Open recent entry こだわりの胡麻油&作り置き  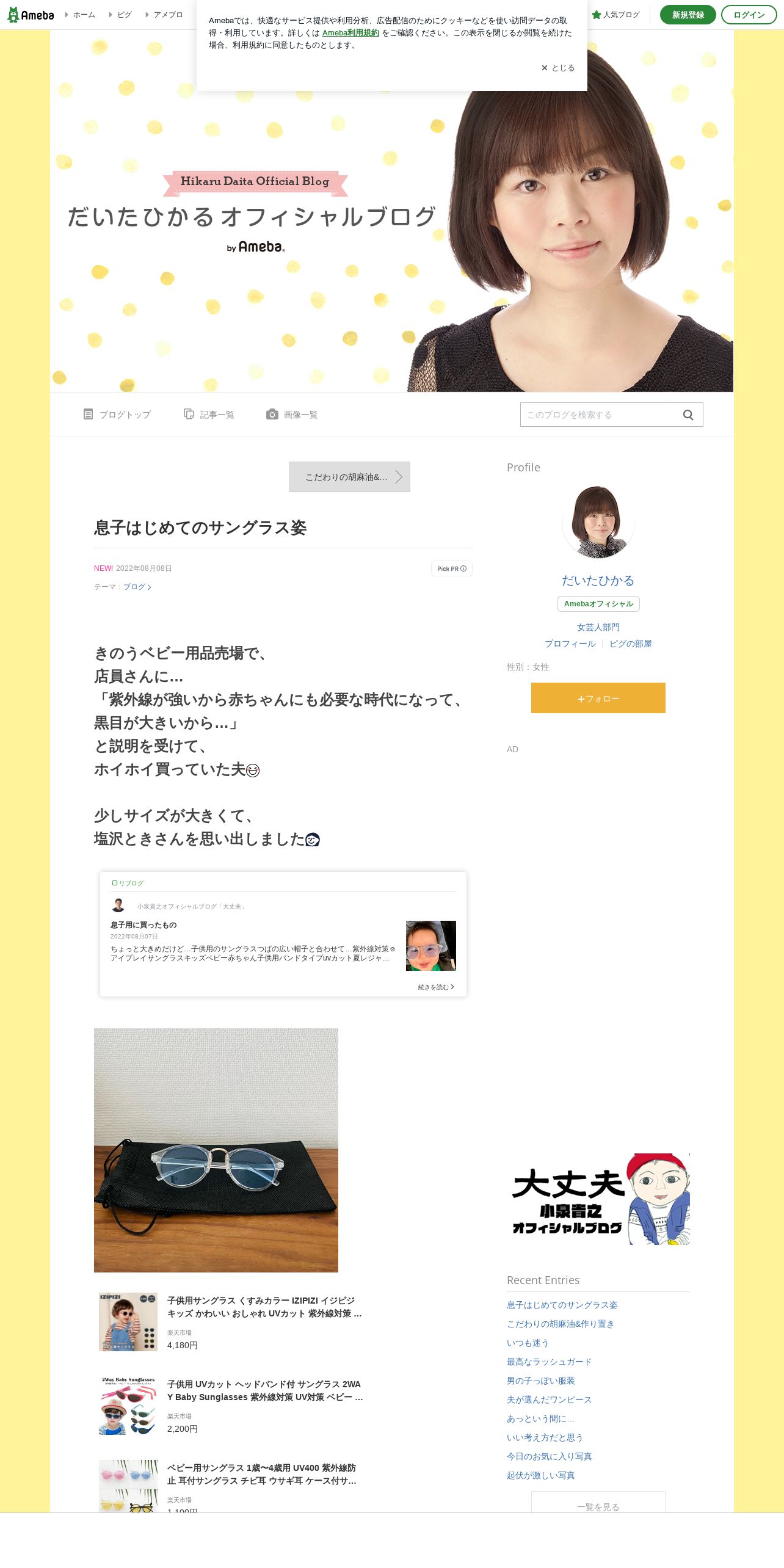coord(561,1324)
